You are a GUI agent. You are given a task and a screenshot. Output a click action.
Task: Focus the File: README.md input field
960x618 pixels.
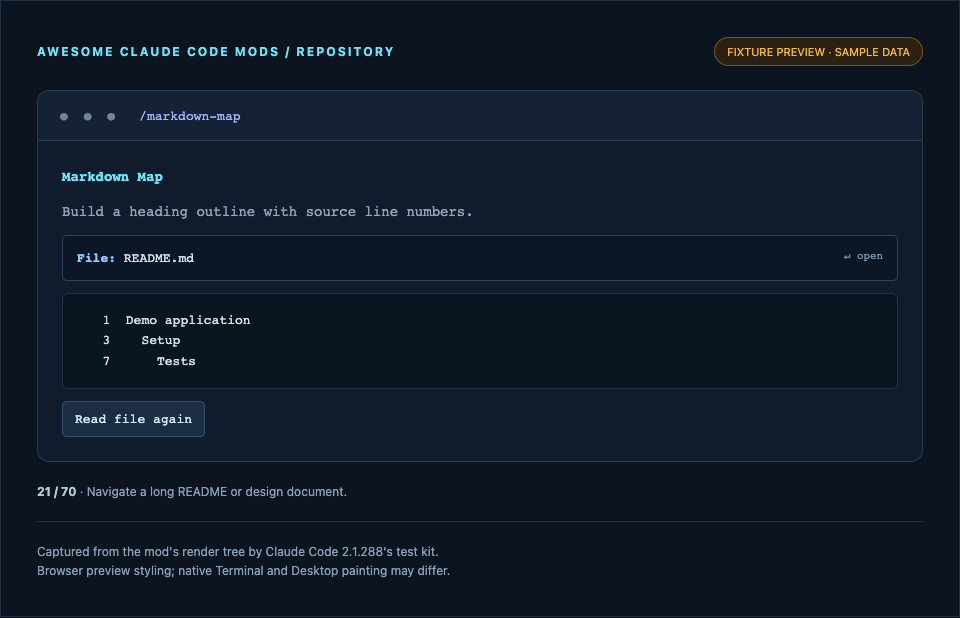pos(479,258)
